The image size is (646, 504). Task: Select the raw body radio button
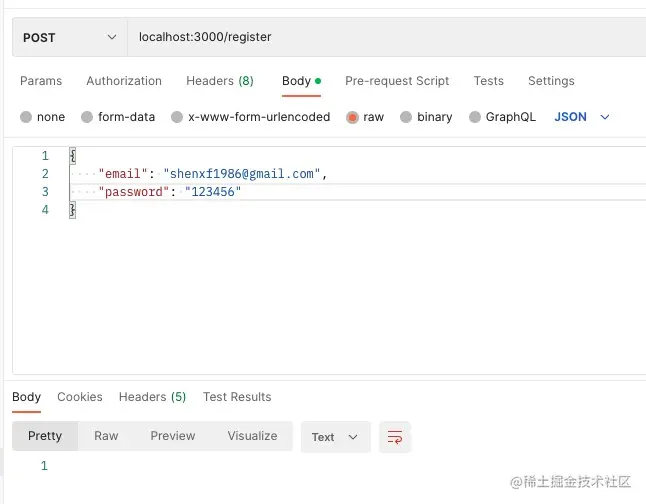point(352,117)
